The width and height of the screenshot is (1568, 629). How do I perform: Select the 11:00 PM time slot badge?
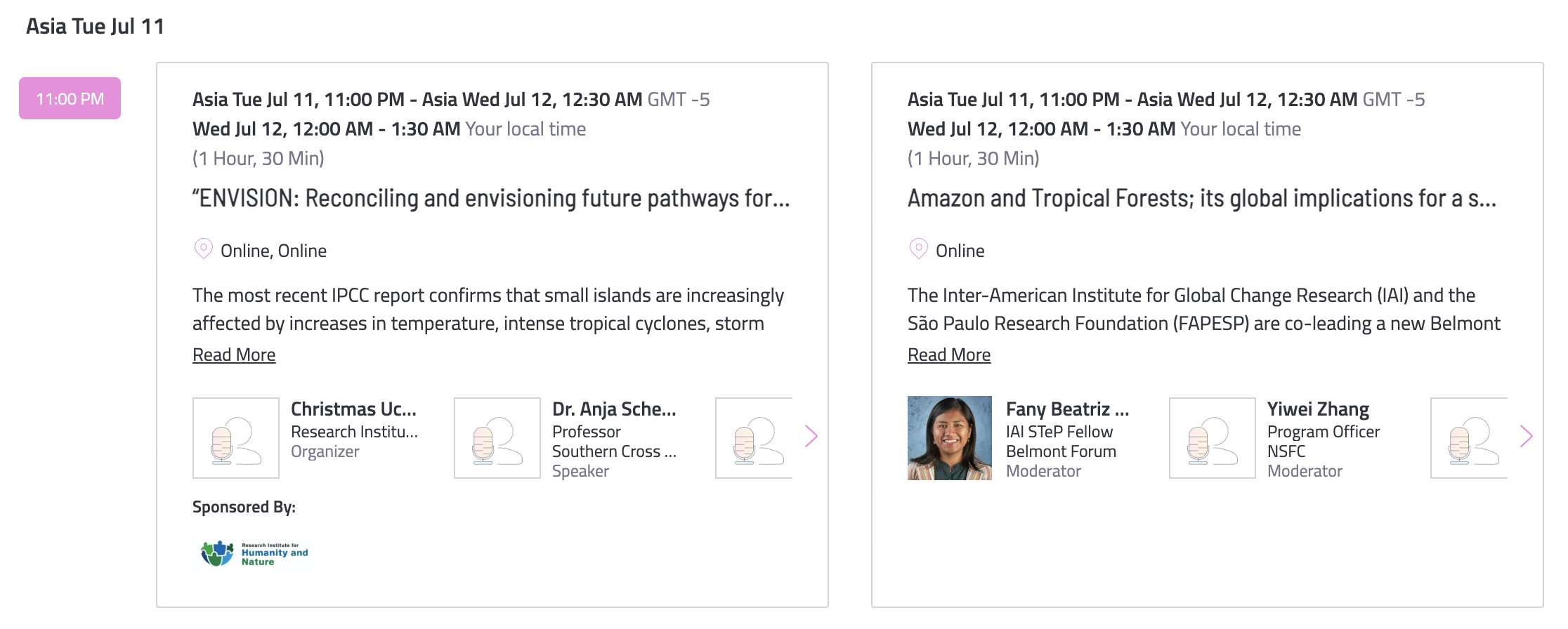pos(70,98)
